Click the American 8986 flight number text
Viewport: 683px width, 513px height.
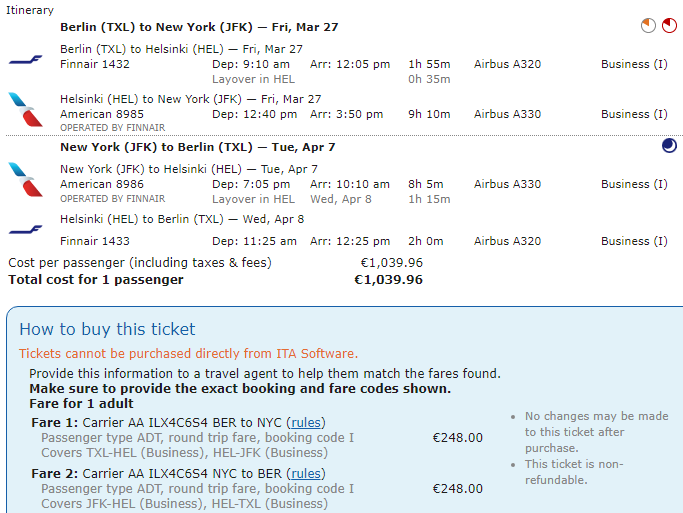pos(102,184)
